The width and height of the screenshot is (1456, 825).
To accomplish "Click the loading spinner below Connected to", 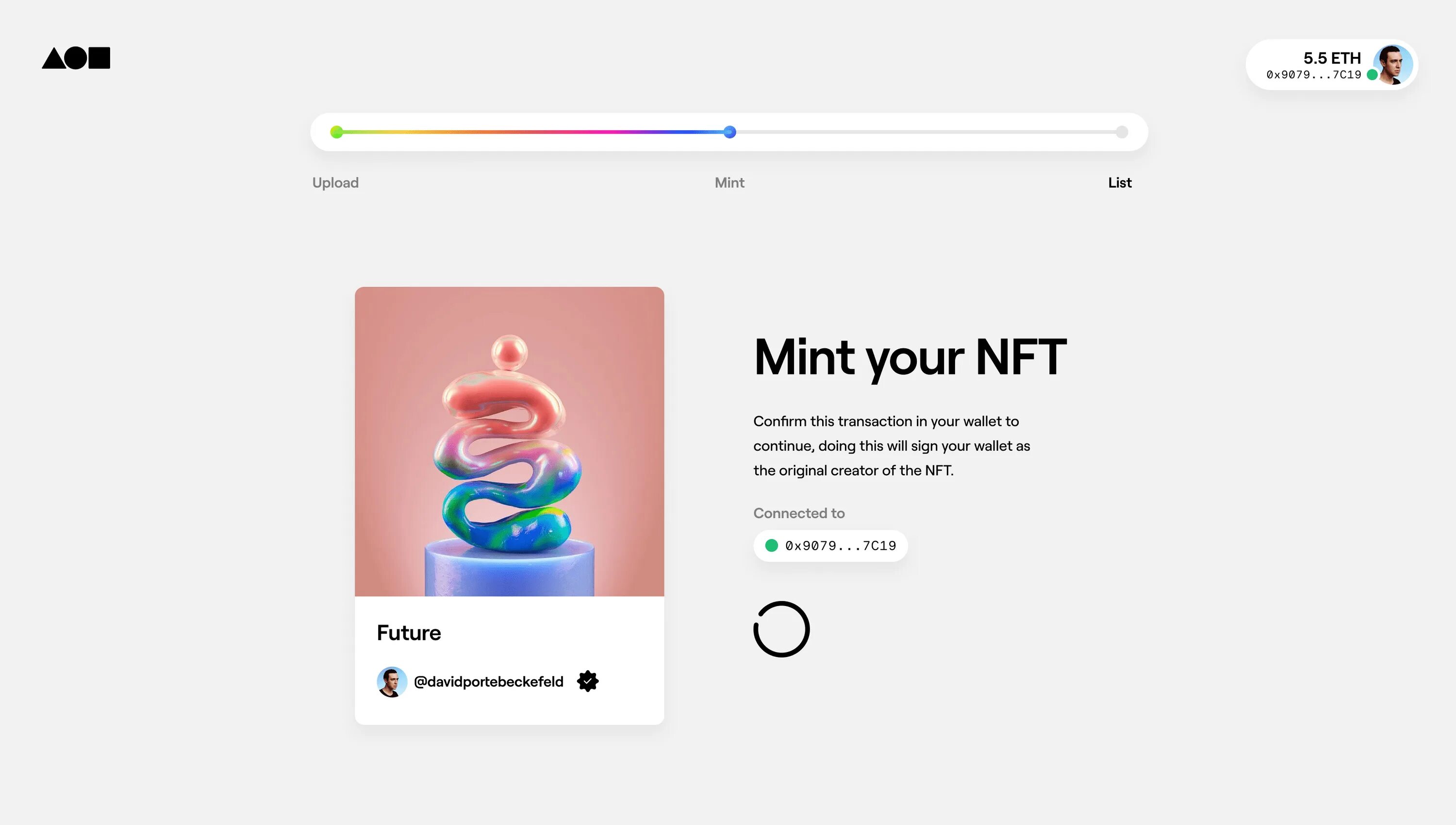I will point(781,628).
